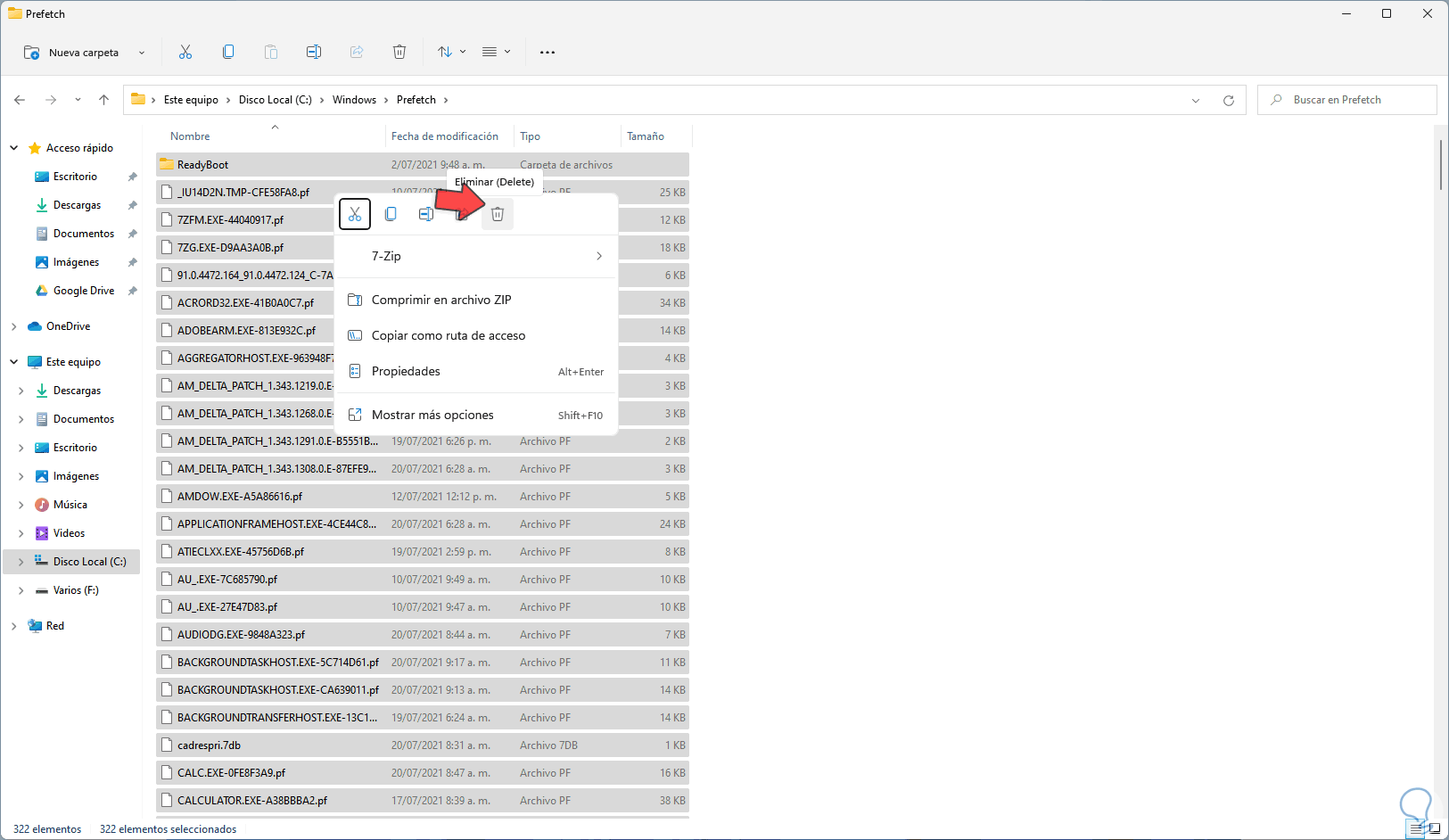Click the Delete trash icon in the top toolbar
This screenshot has width=1449, height=840.
tap(399, 52)
